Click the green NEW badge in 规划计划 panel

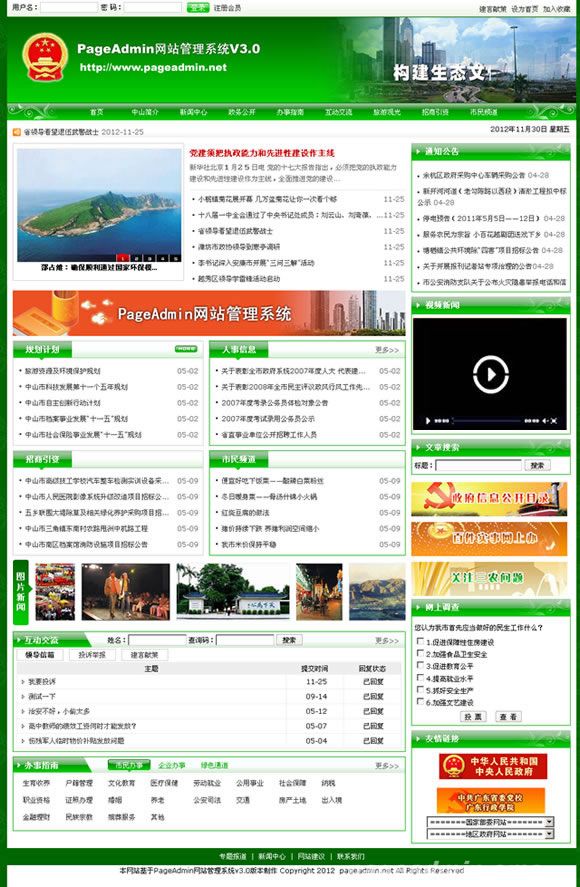click(x=186, y=349)
